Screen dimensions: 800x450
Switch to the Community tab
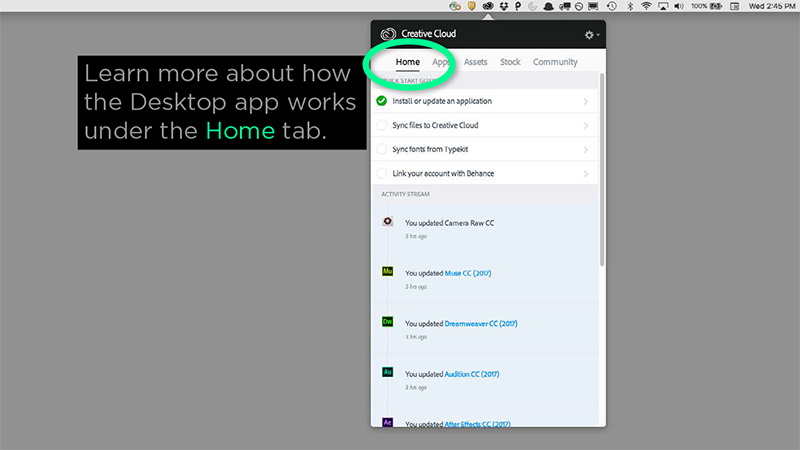555,62
